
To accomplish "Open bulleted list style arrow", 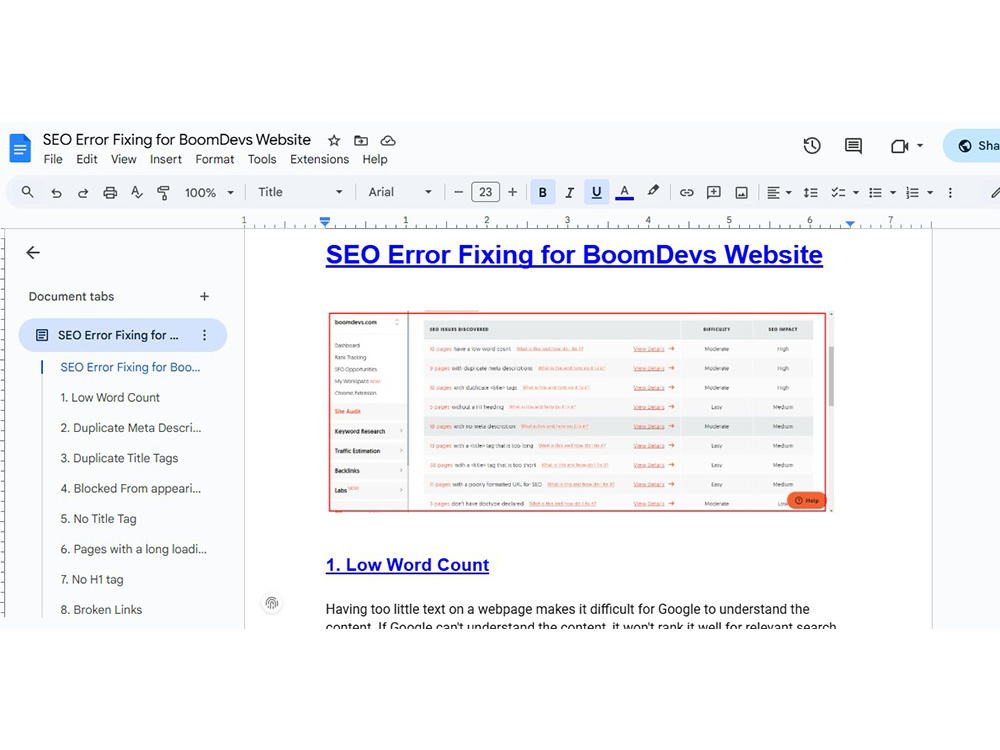I will coord(893,193).
